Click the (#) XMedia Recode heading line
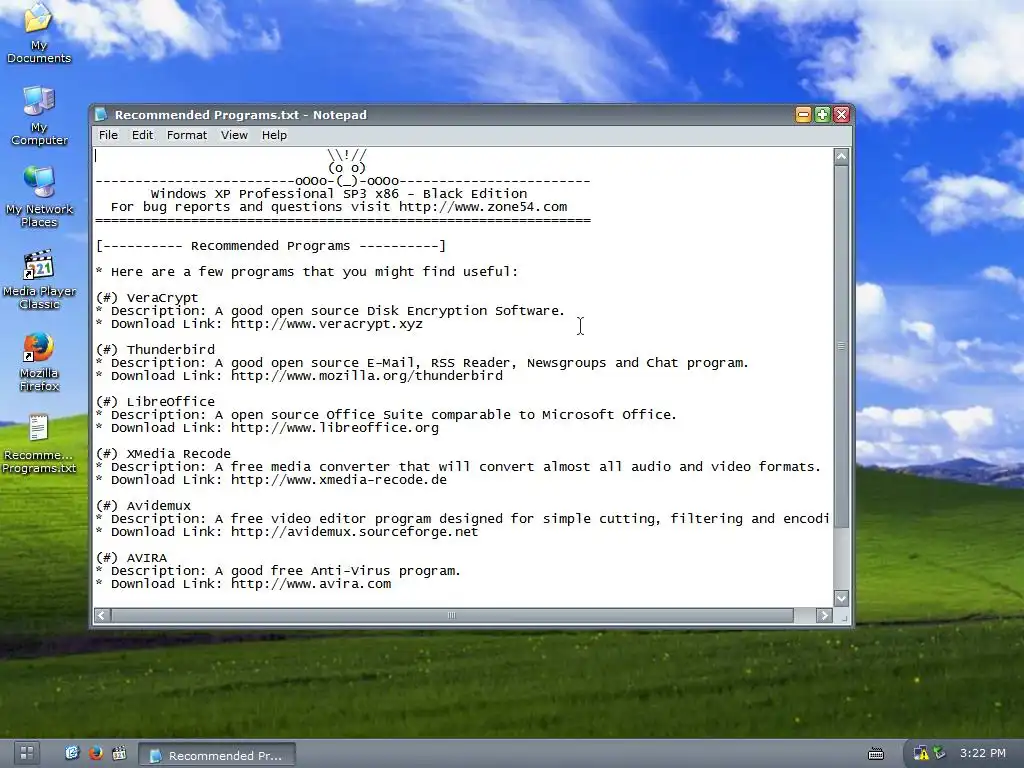Viewport: 1024px width, 768px height. (163, 454)
